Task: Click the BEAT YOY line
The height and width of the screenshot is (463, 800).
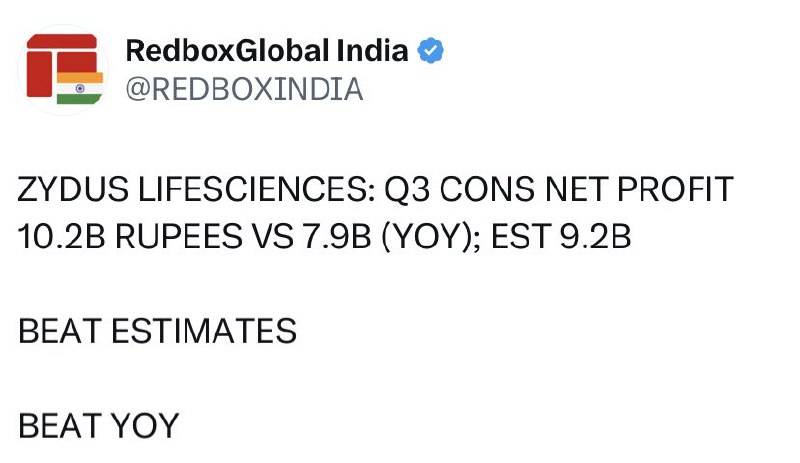Action: [98, 426]
